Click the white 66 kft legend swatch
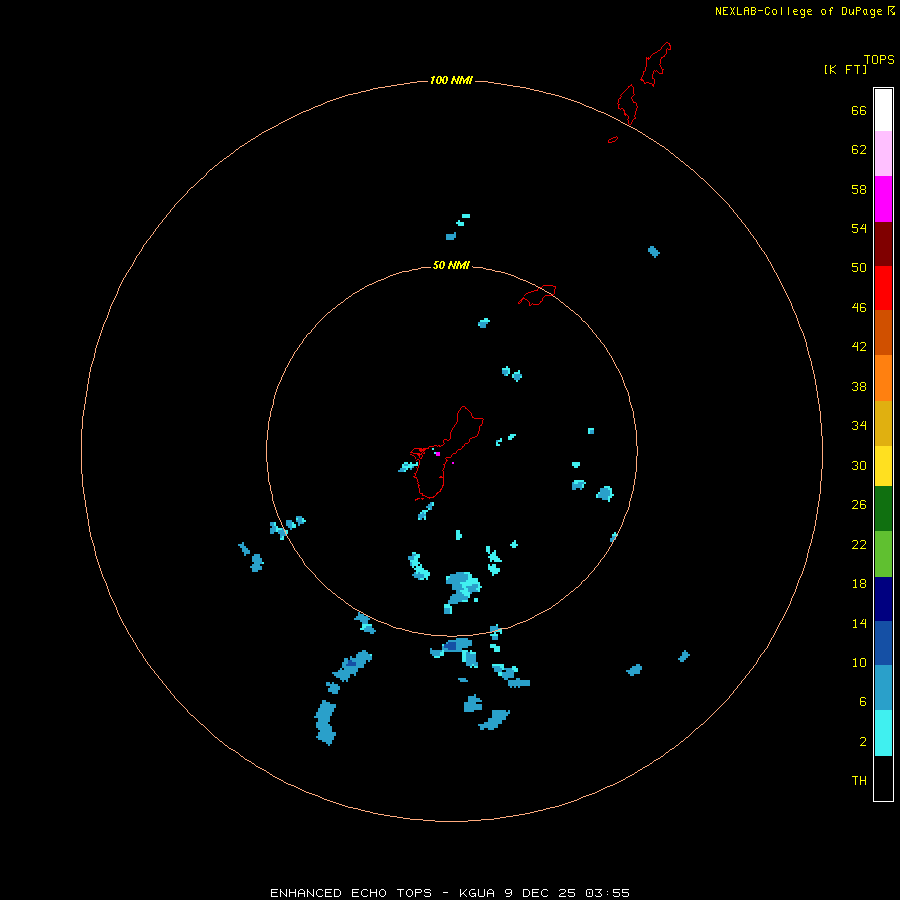900x900 pixels. click(x=883, y=110)
